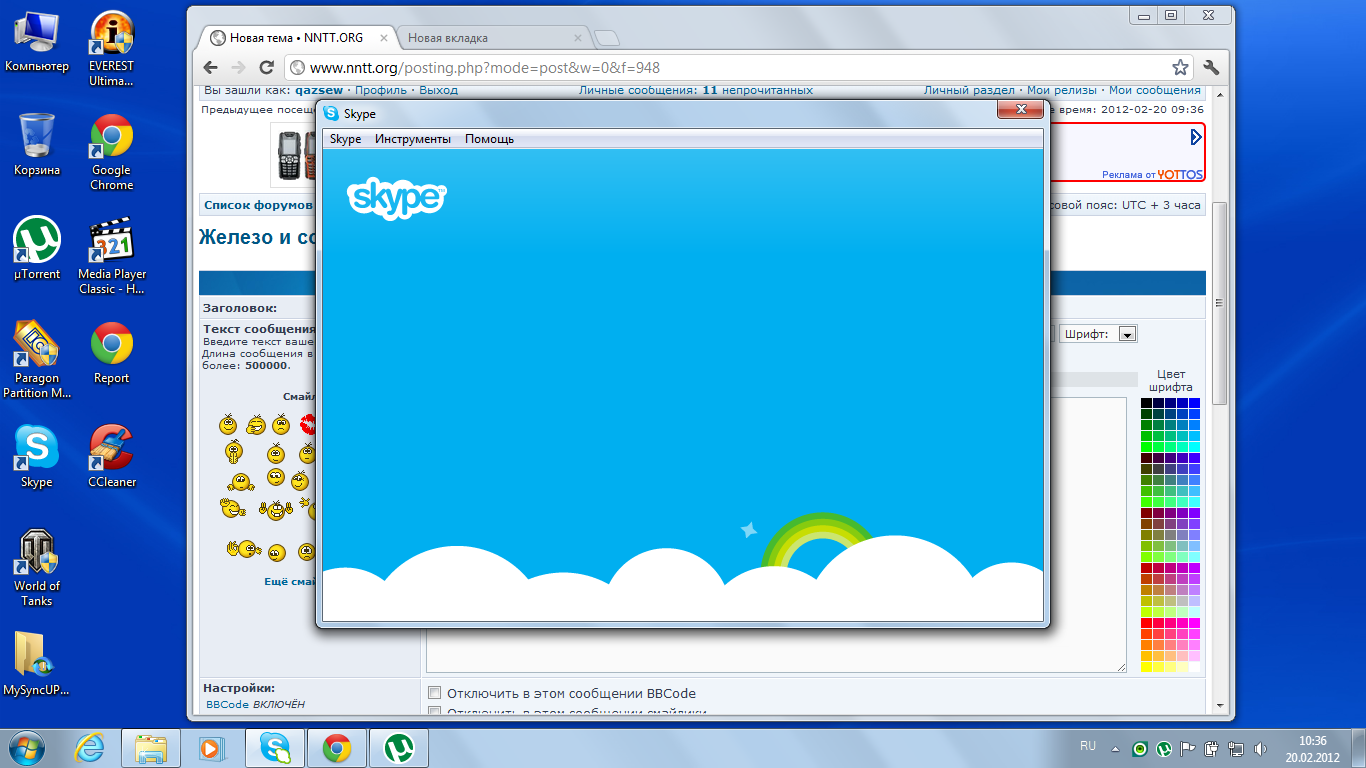Screen dimensions: 1366x768
Task: Go back using Chrome's back arrow
Action: click(210, 68)
